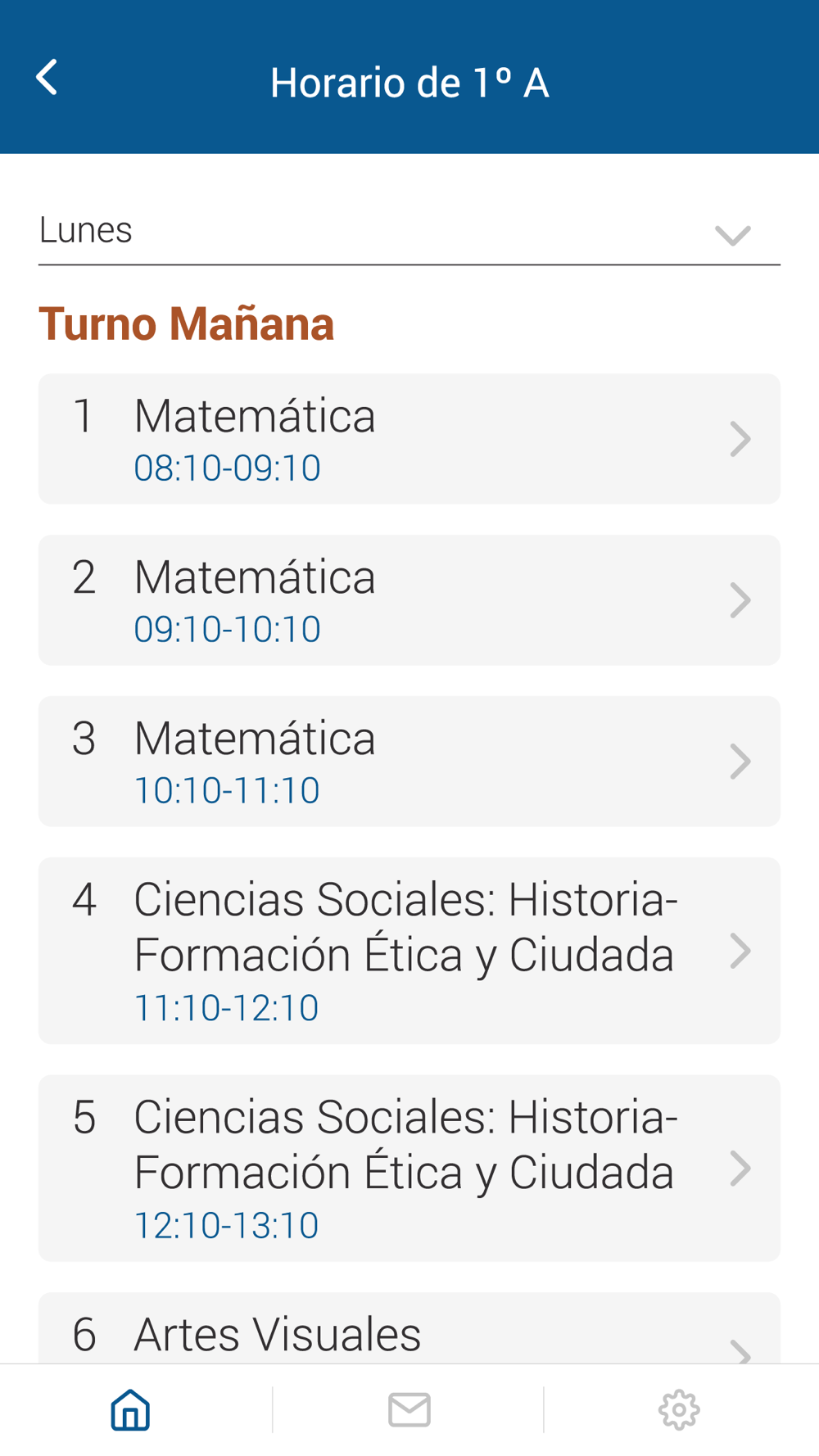This screenshot has height=1456, width=819.
Task: Open the chevron for period 1 Matemática
Action: point(740,439)
